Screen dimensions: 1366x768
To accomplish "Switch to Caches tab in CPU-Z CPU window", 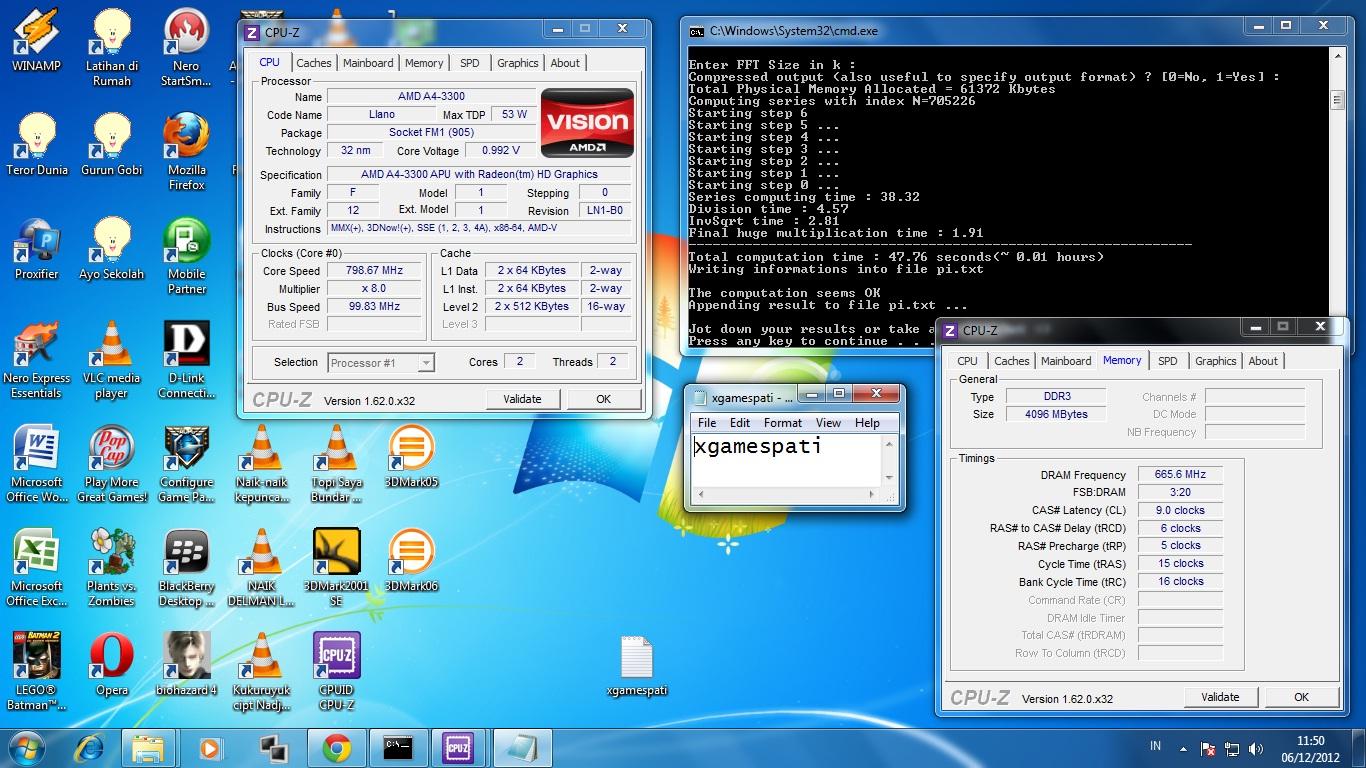I will 313,63.
